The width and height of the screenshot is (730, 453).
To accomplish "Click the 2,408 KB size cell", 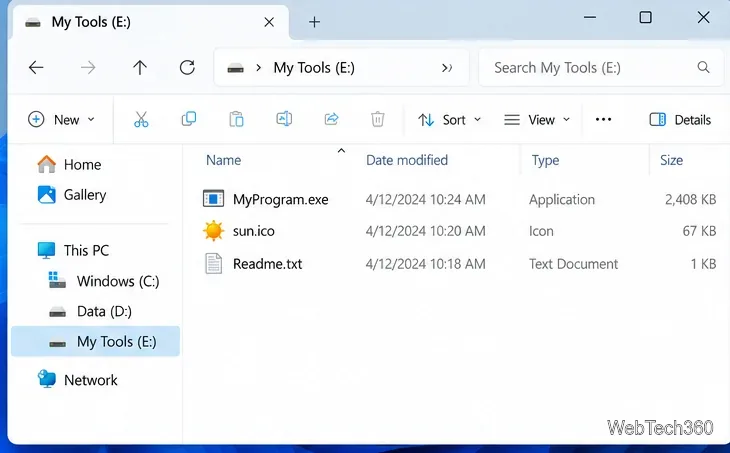I will click(x=690, y=199).
